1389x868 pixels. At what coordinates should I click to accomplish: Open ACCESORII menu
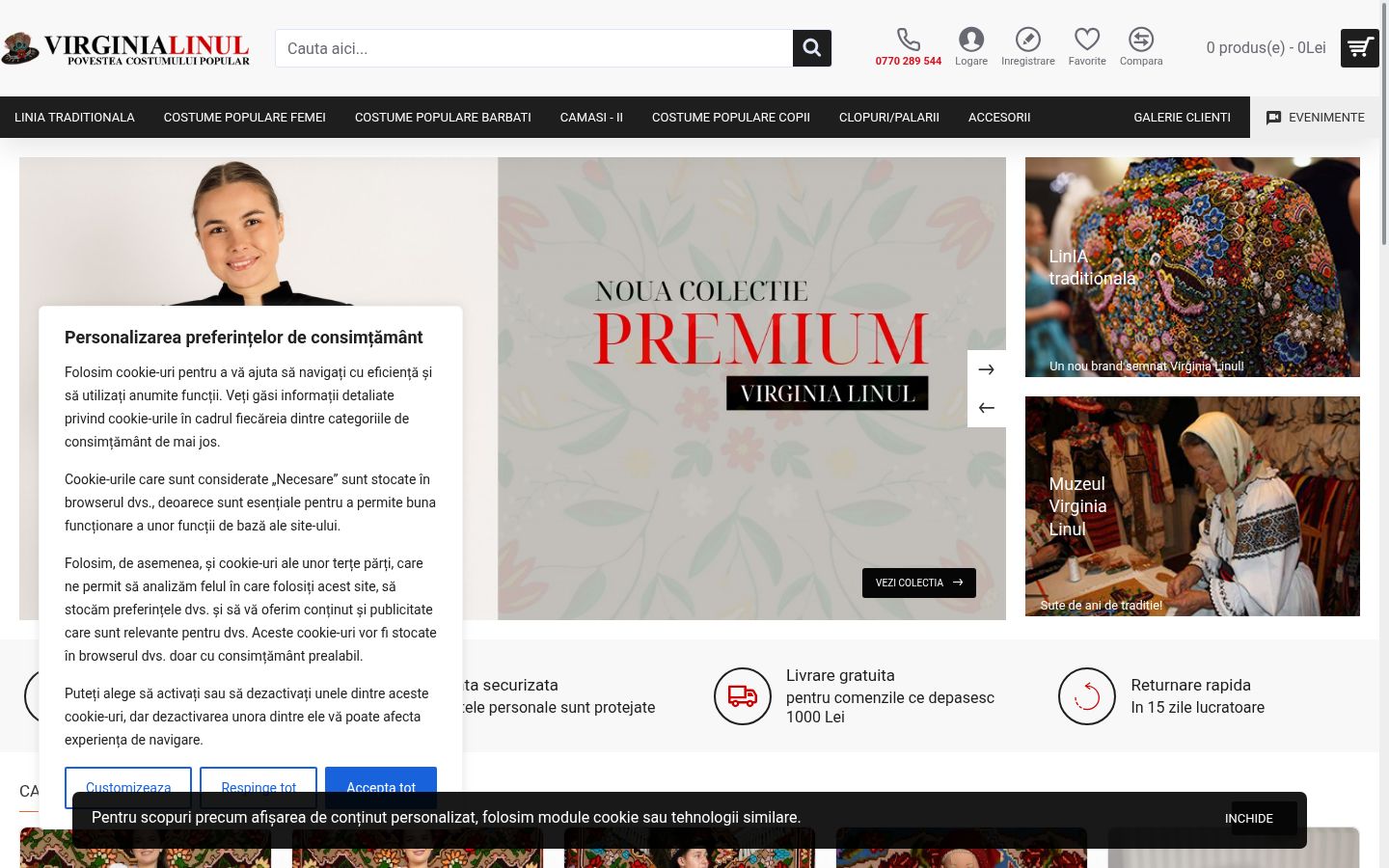tap(999, 118)
